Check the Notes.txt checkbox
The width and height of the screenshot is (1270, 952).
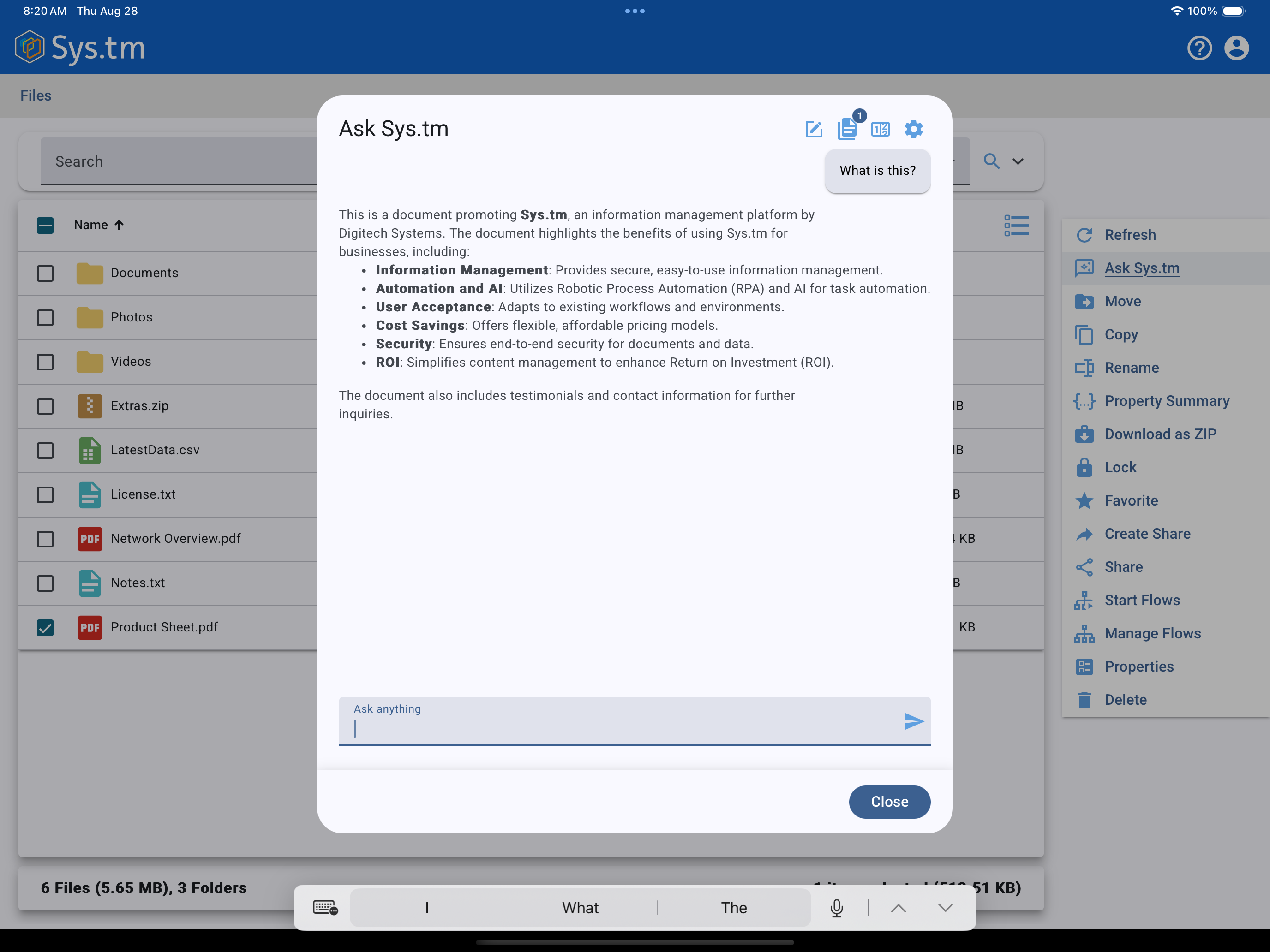[x=45, y=583]
